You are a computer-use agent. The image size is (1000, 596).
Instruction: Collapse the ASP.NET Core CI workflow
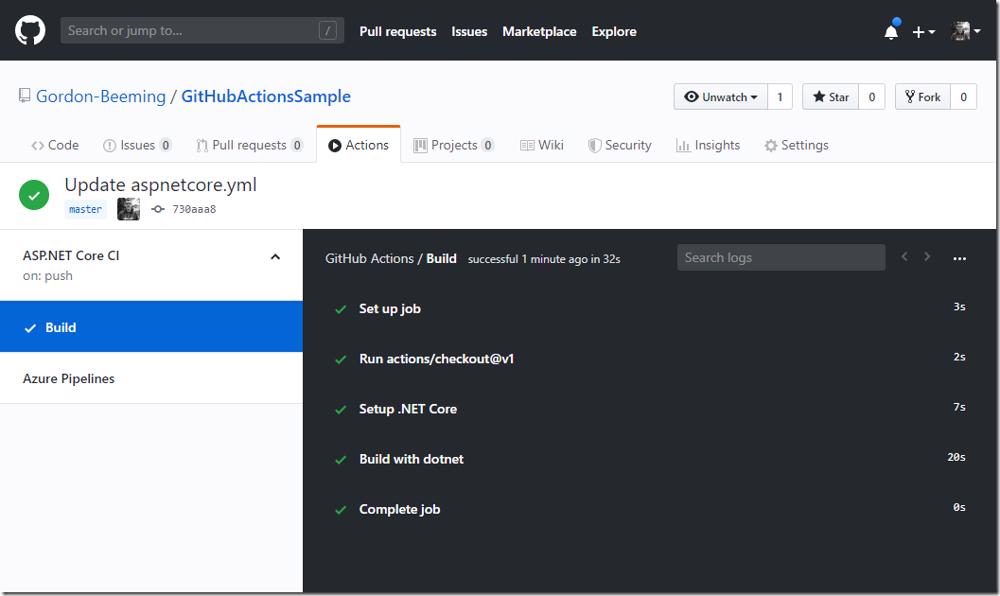[275, 257]
